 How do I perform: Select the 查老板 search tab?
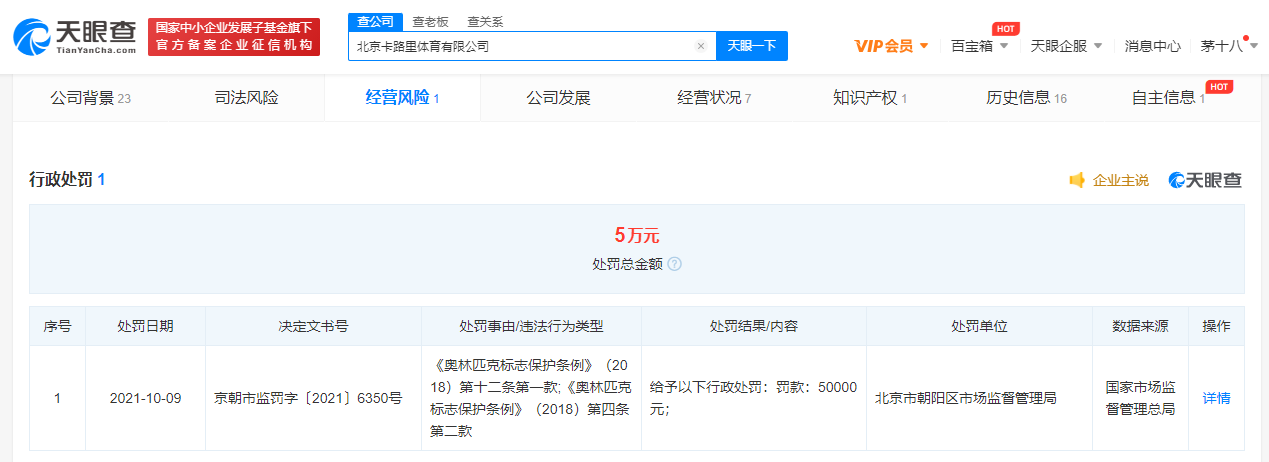tap(431, 21)
